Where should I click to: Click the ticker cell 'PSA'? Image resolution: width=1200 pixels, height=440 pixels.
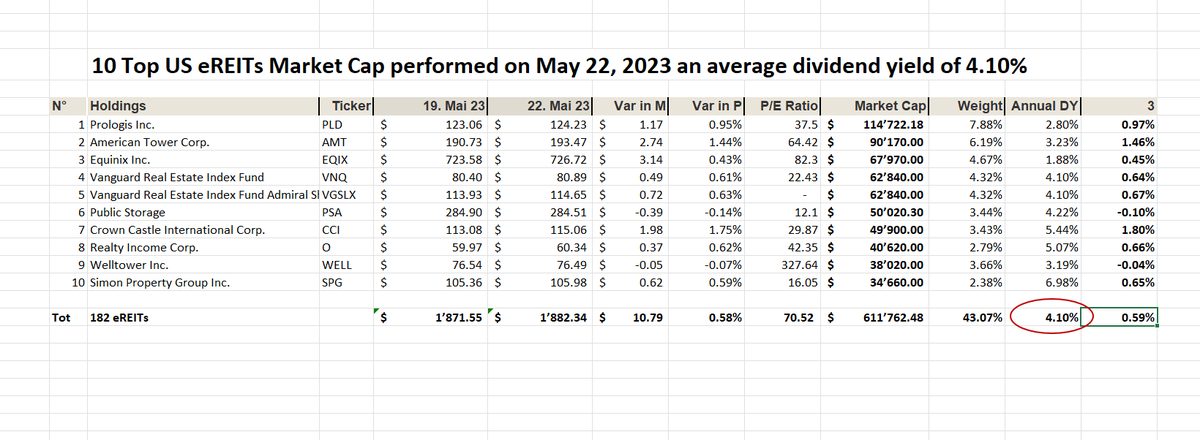click(x=345, y=212)
